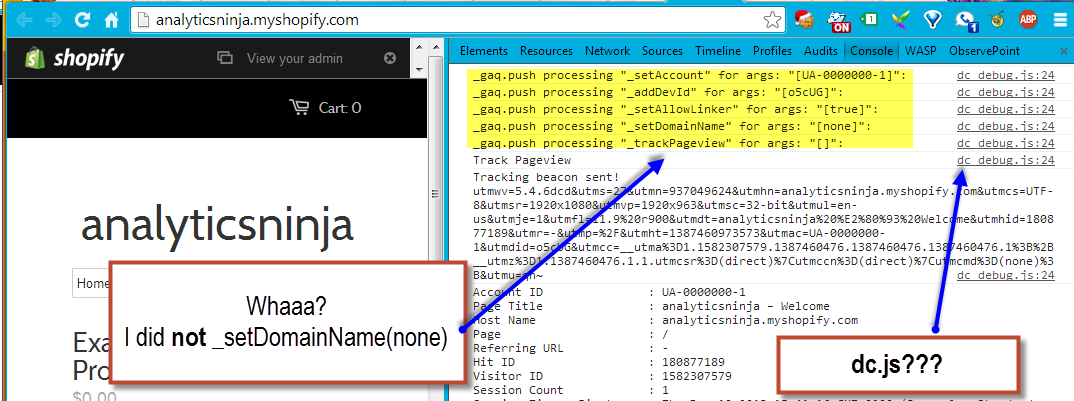Open the WASP tab in DevTools
Viewport: 1074px width, 401px height.
921,51
